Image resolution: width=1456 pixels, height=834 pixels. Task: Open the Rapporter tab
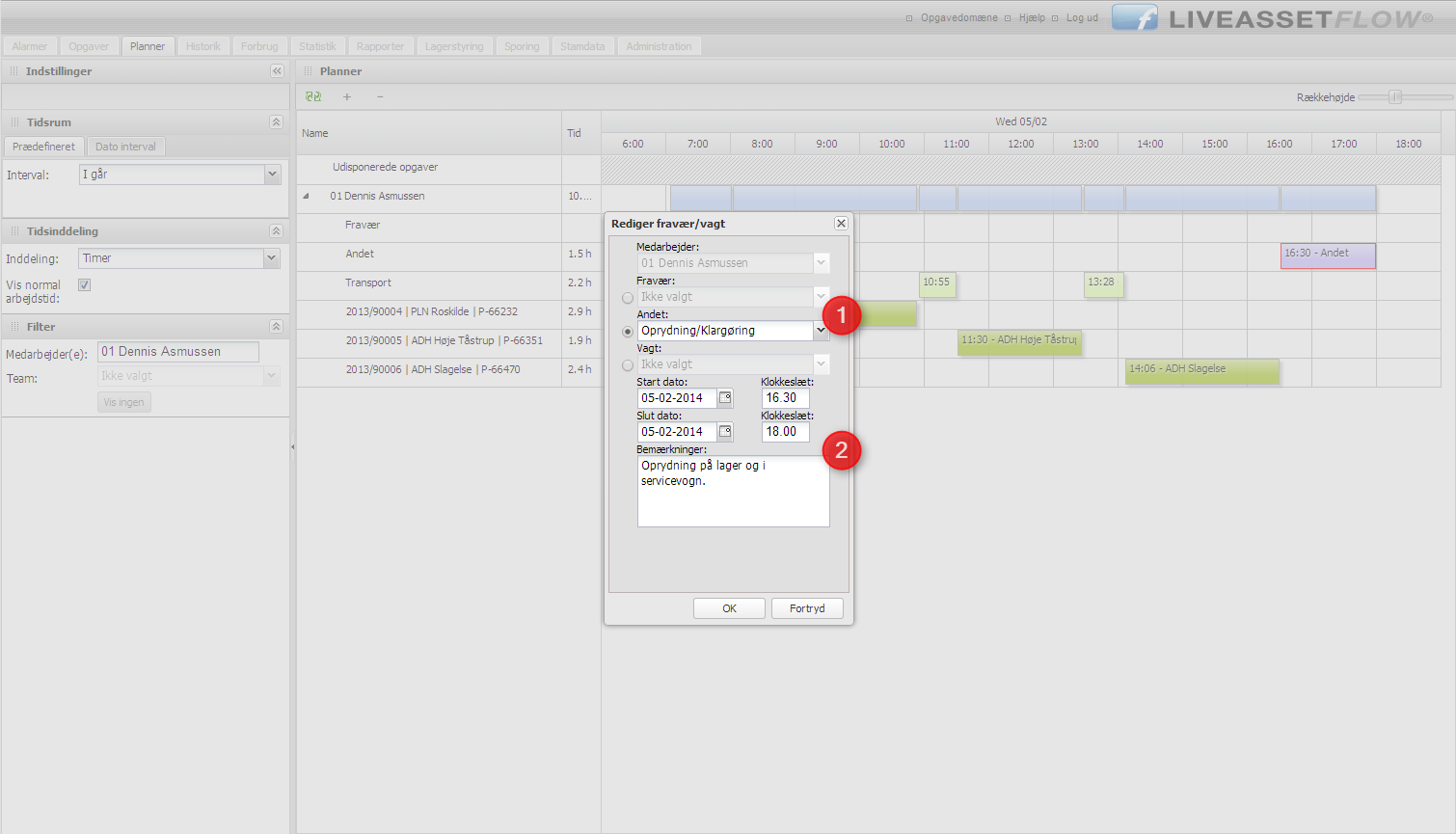pyautogui.click(x=380, y=46)
